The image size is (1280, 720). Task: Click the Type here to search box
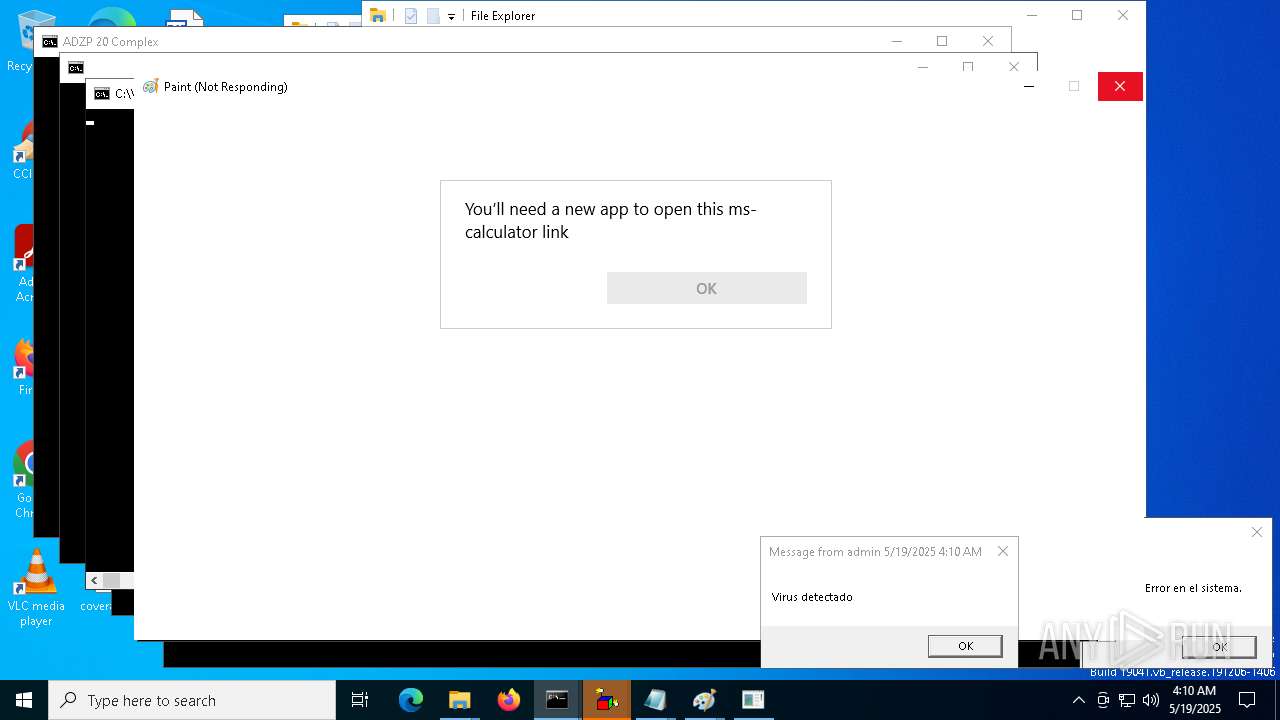(192, 700)
